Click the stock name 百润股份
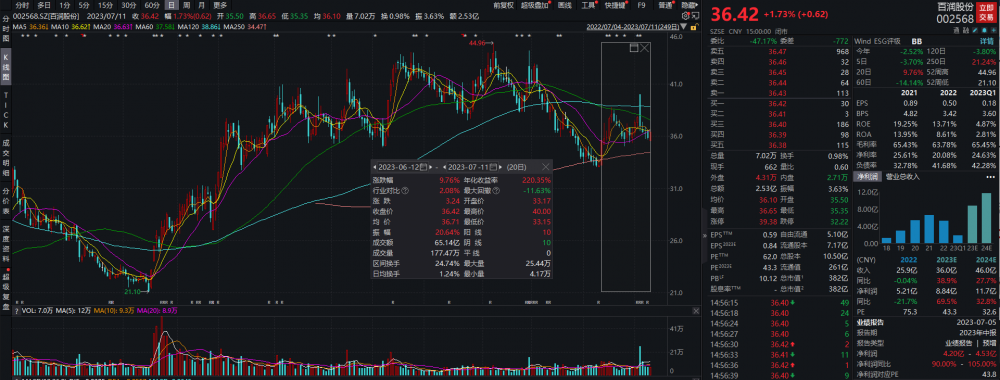The height and width of the screenshot is (380, 1000). (955, 7)
